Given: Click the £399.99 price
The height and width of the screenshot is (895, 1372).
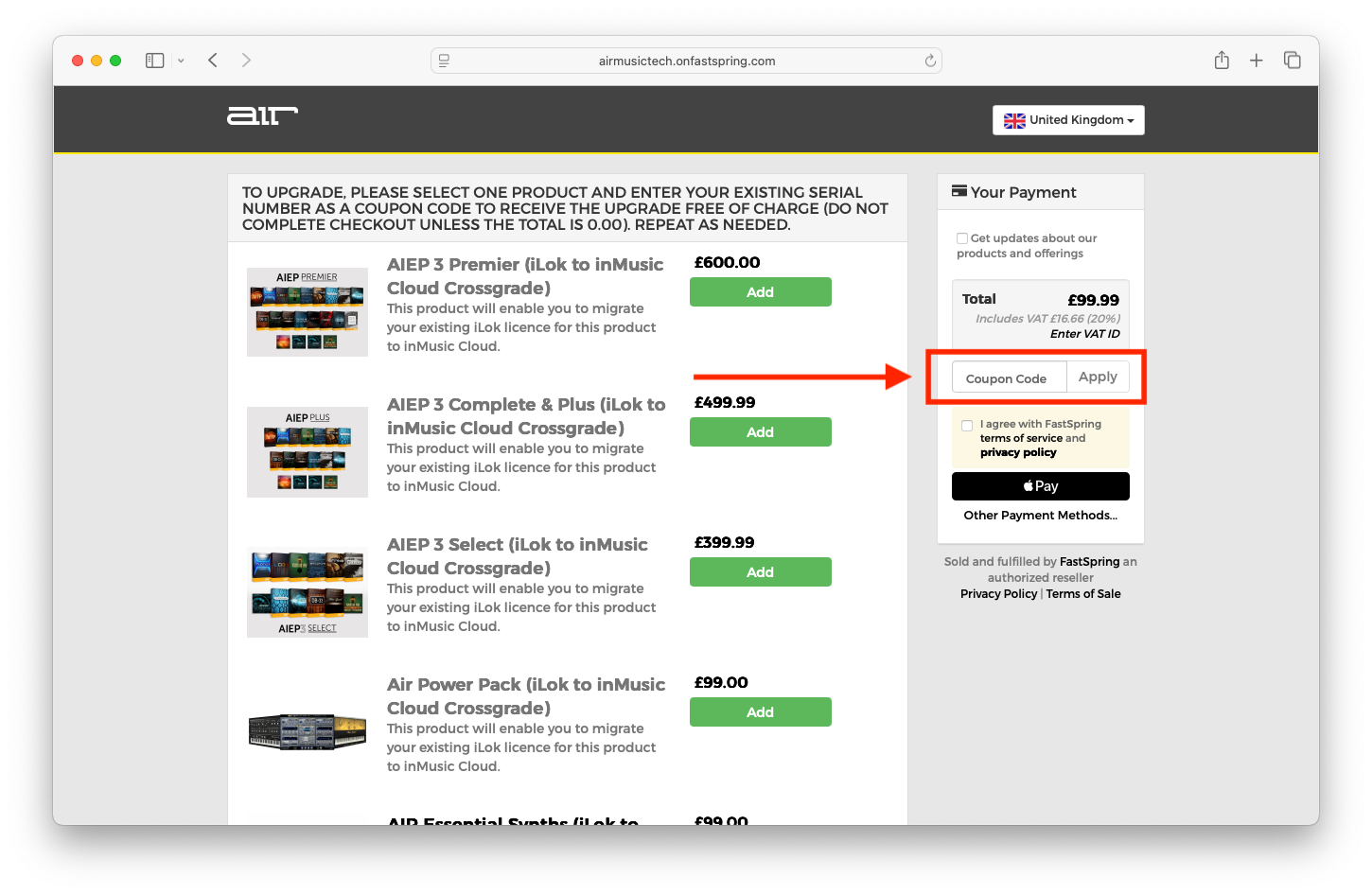Looking at the screenshot, I should (x=724, y=543).
